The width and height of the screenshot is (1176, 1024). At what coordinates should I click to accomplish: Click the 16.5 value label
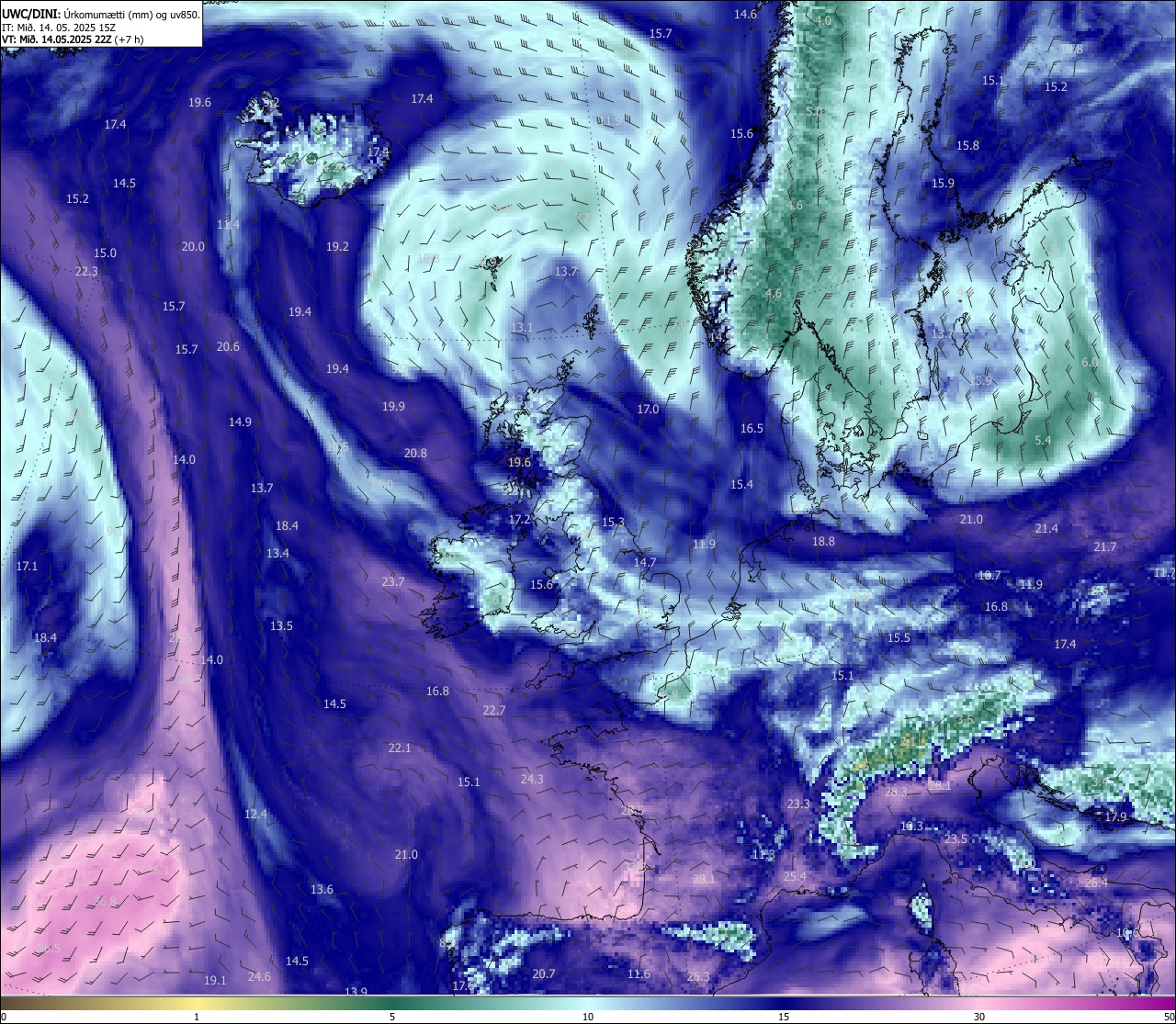[x=752, y=428]
